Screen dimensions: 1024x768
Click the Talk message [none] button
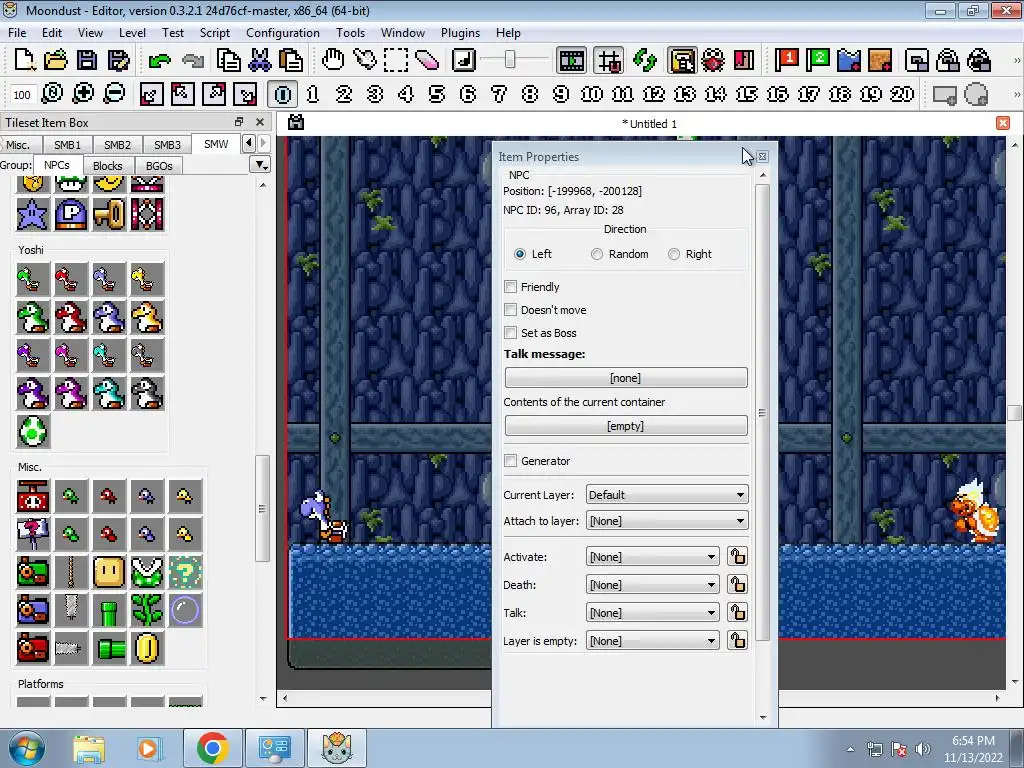[x=626, y=377]
